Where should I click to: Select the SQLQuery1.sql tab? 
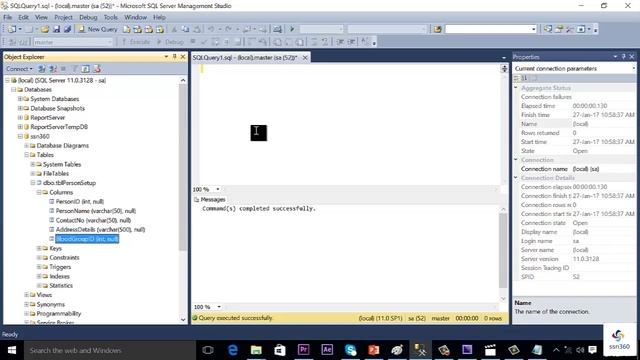coord(245,58)
